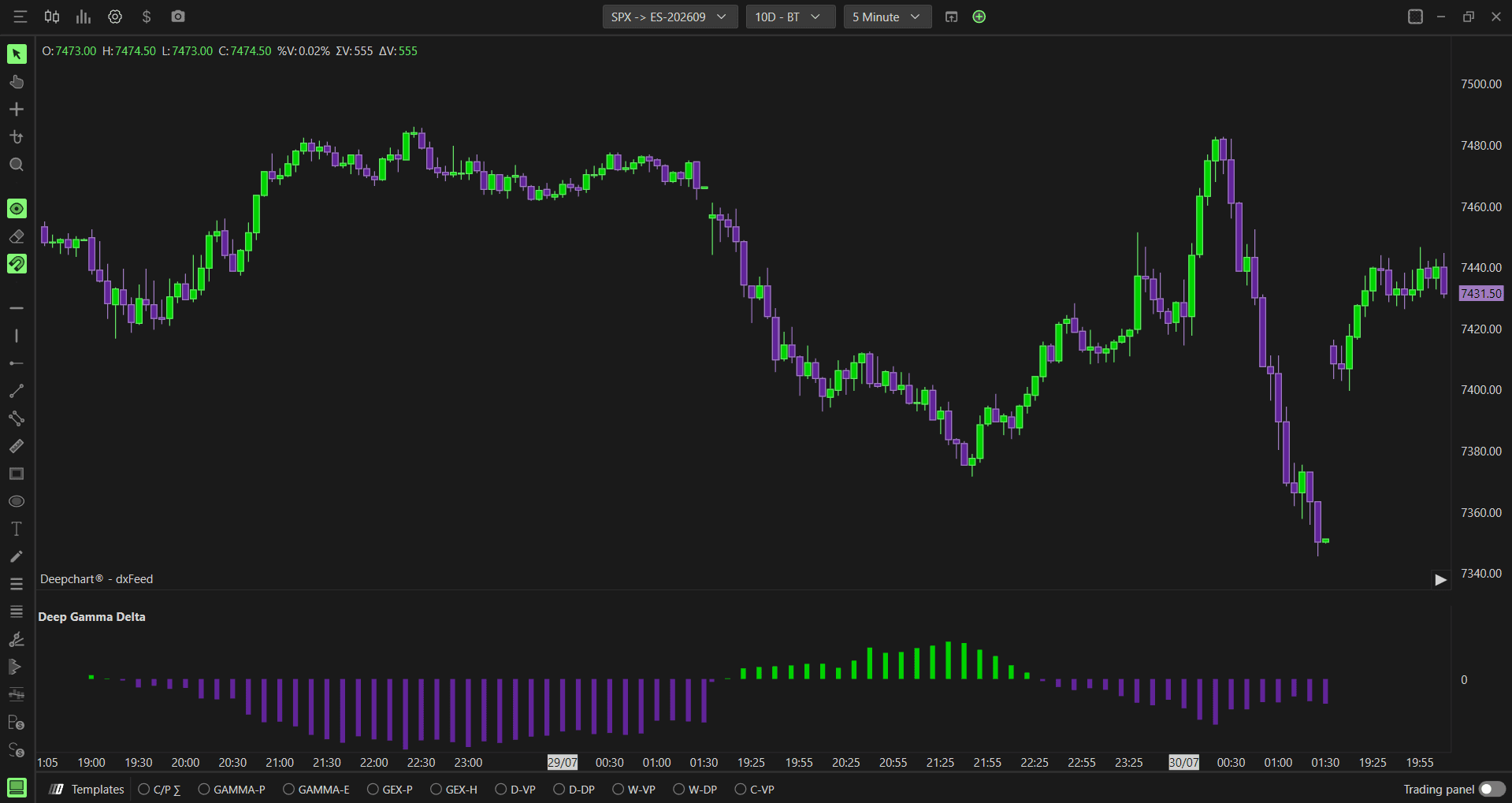The width and height of the screenshot is (1512, 803).
Task: Select the D-VP radio button
Action: (x=500, y=789)
